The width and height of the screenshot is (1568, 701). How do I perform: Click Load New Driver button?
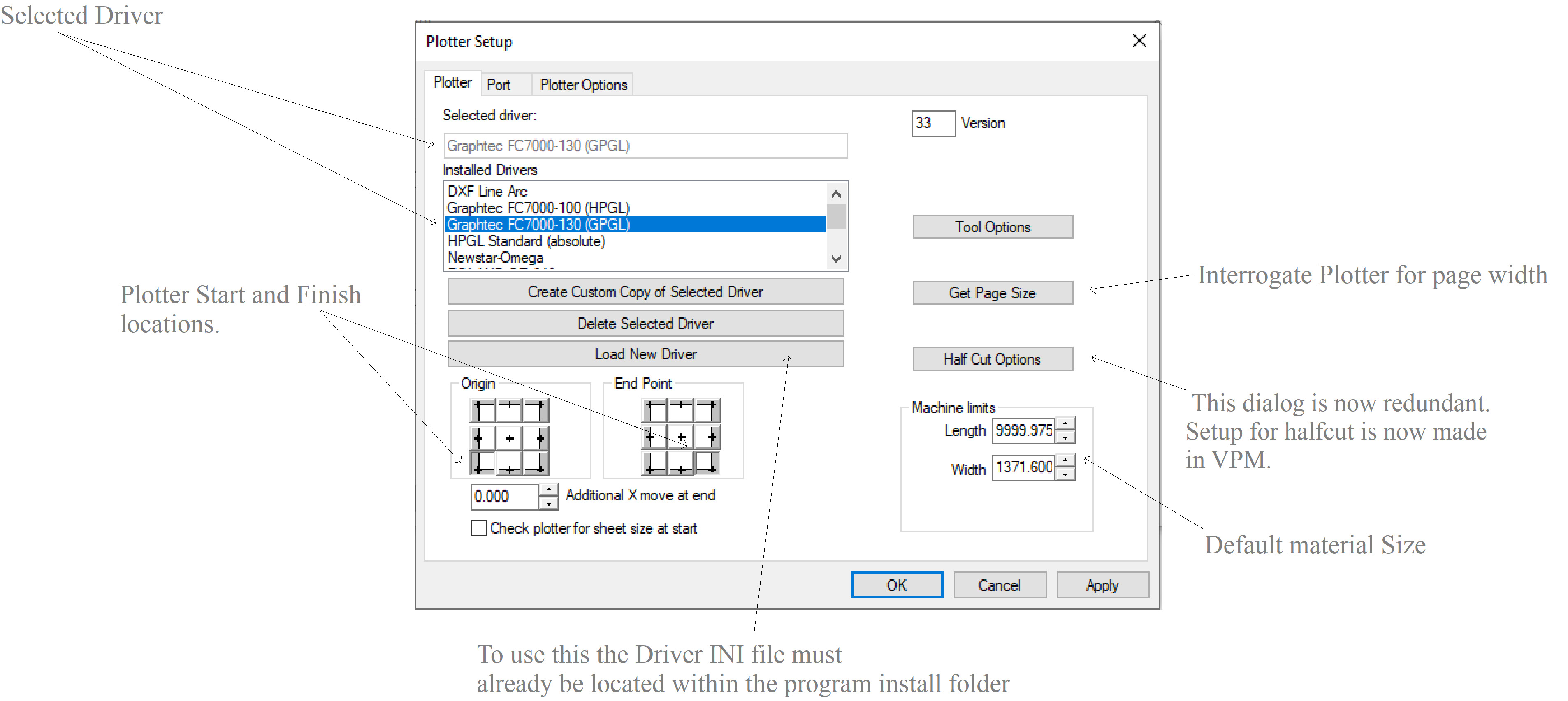tap(646, 354)
